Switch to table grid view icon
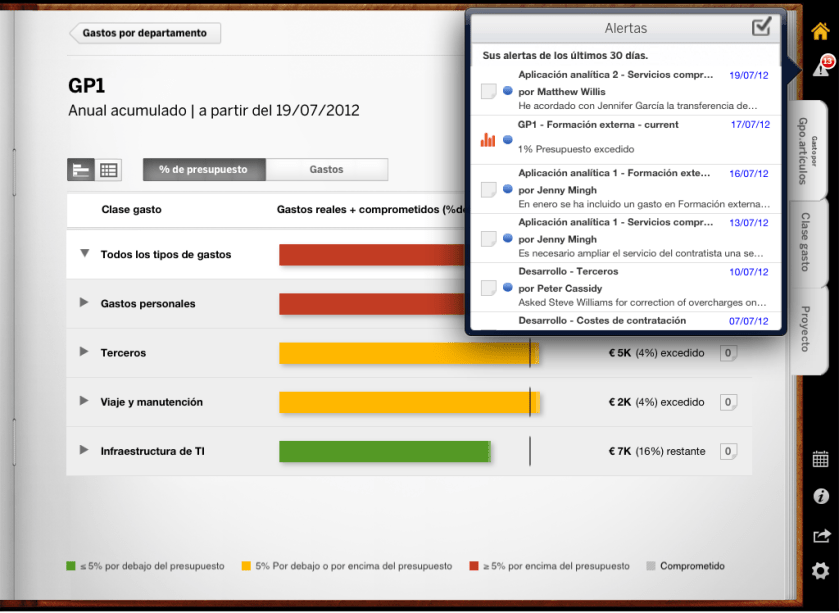 click(109, 170)
